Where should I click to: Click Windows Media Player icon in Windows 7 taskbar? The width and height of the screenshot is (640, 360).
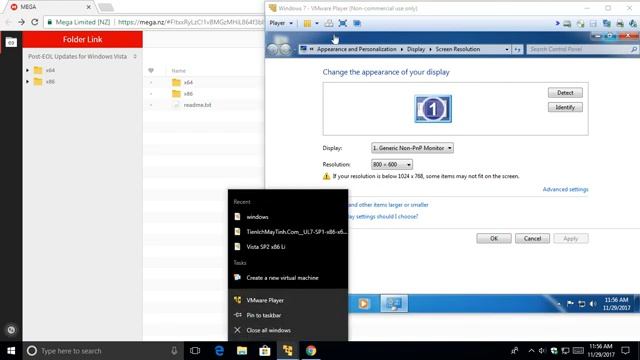[x=363, y=304]
